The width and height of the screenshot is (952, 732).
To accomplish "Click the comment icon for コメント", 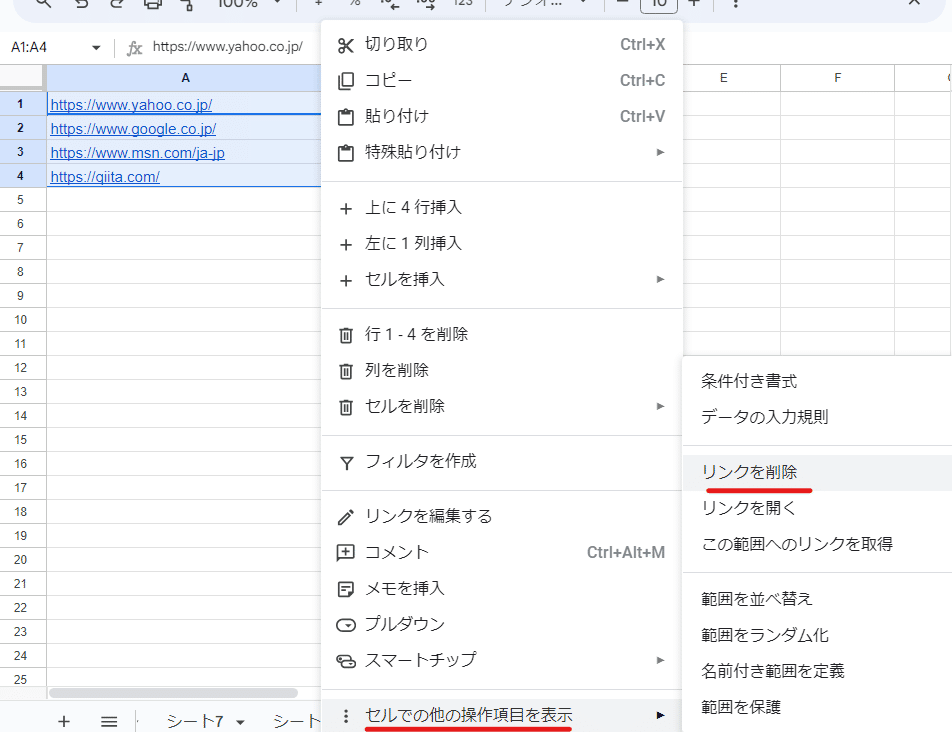I will [345, 552].
